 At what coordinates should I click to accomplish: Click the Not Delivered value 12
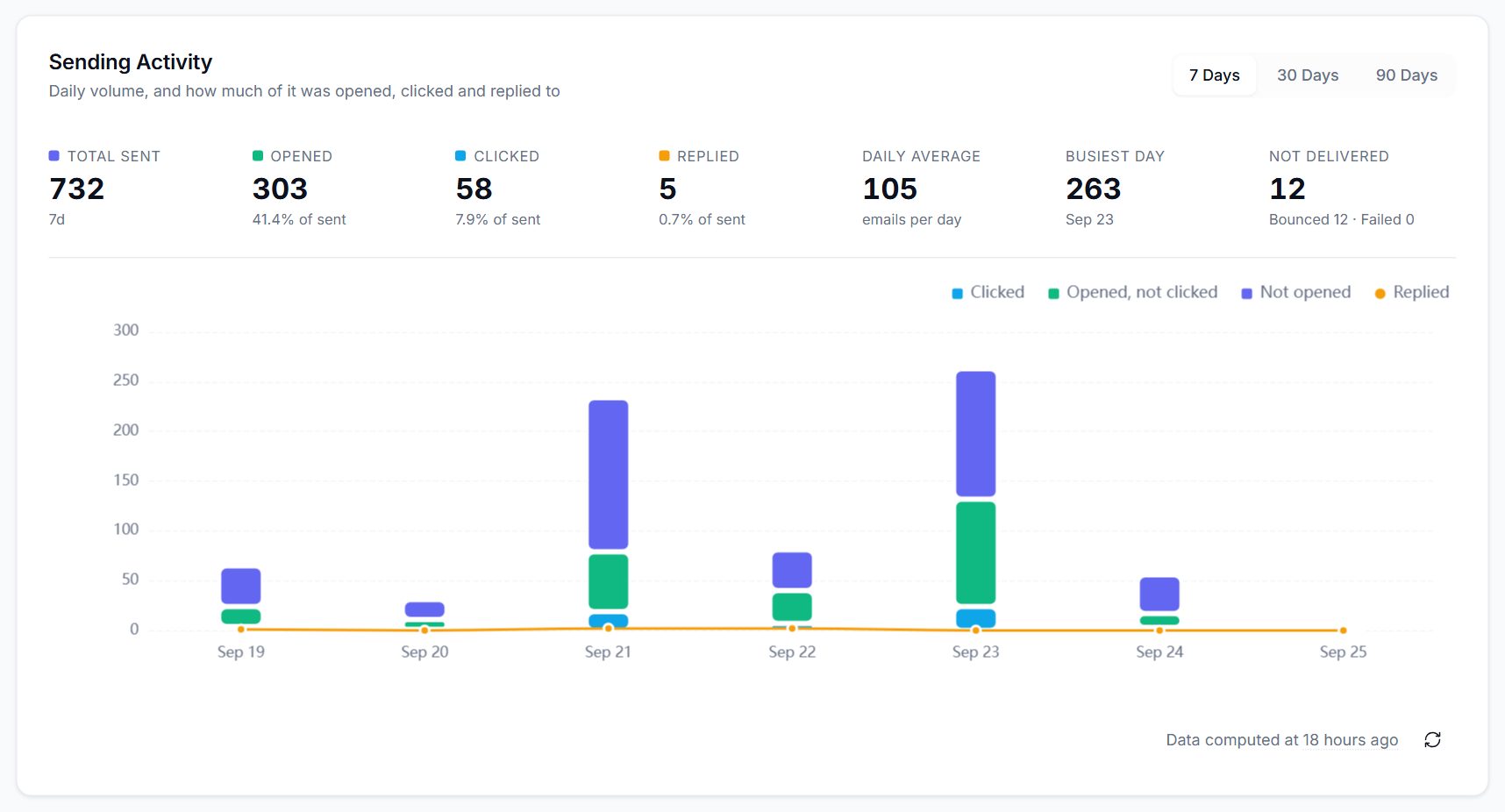click(1287, 189)
